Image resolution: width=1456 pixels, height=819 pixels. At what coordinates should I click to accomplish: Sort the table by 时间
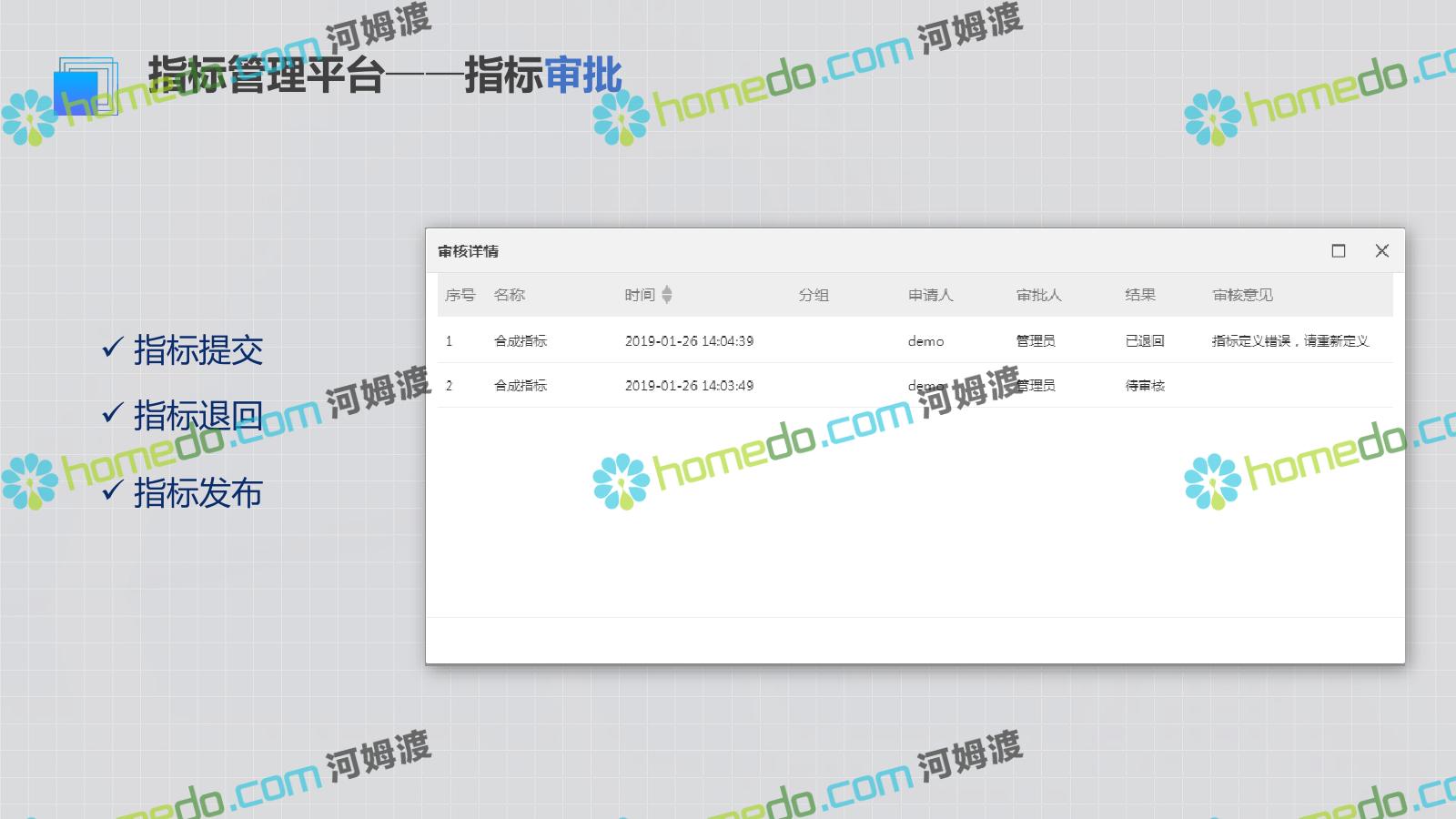click(x=666, y=295)
